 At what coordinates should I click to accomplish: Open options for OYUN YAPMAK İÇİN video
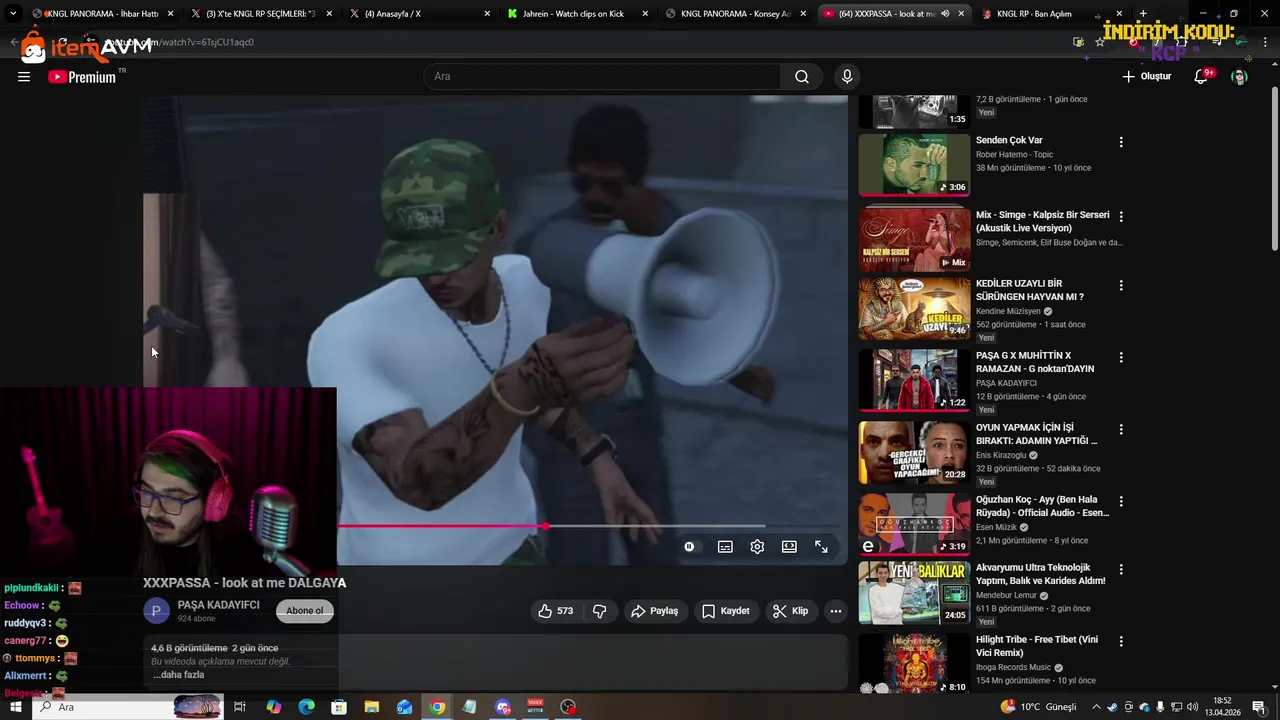(x=1121, y=429)
